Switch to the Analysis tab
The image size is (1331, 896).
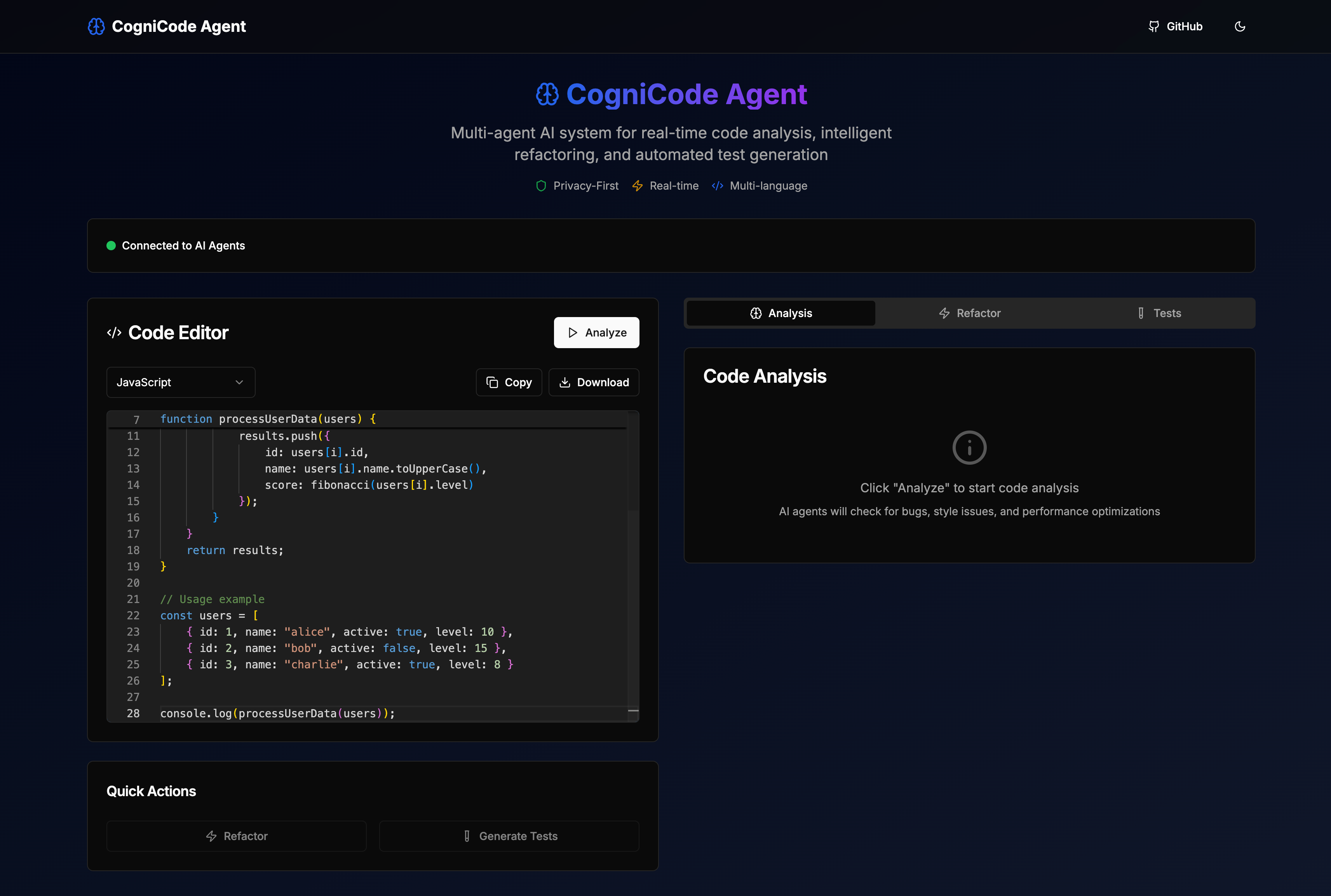[x=780, y=313]
